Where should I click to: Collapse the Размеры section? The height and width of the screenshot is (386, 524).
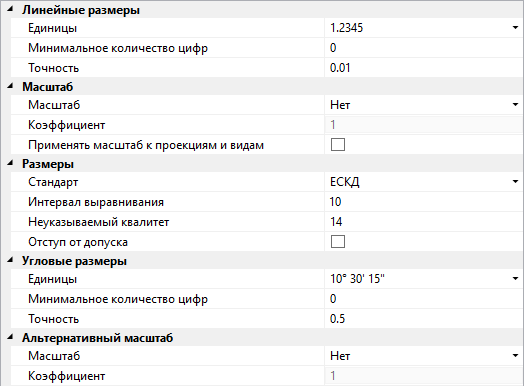(10, 163)
